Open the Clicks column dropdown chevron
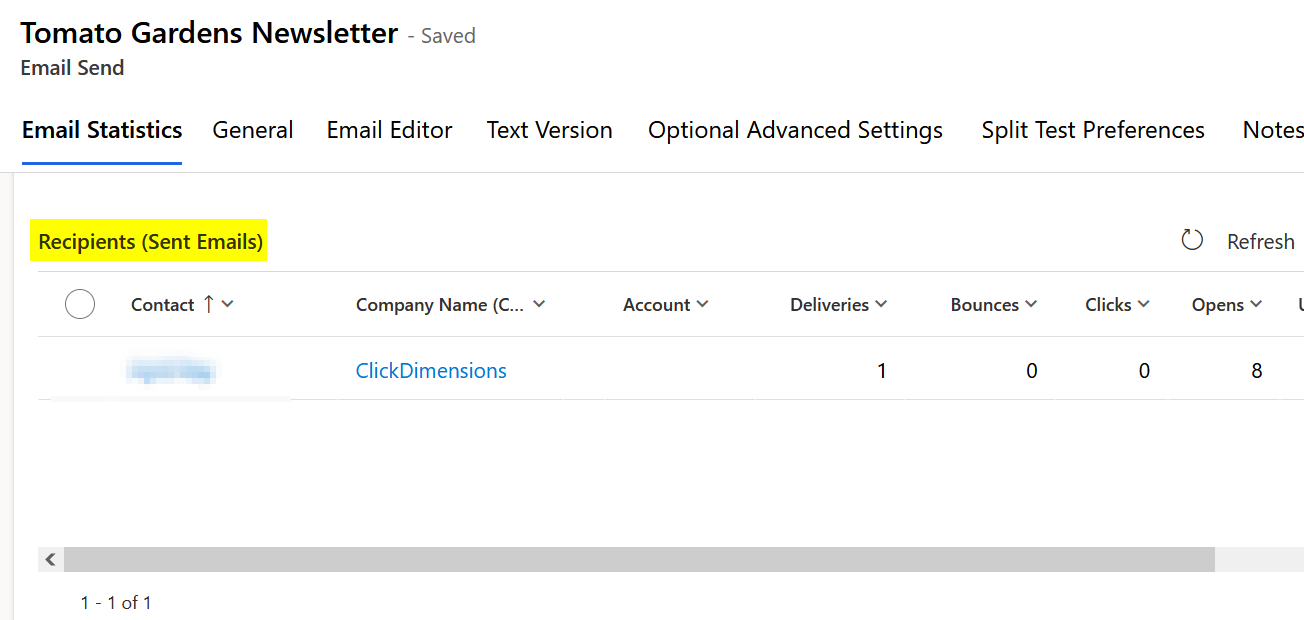 pyautogui.click(x=1143, y=304)
